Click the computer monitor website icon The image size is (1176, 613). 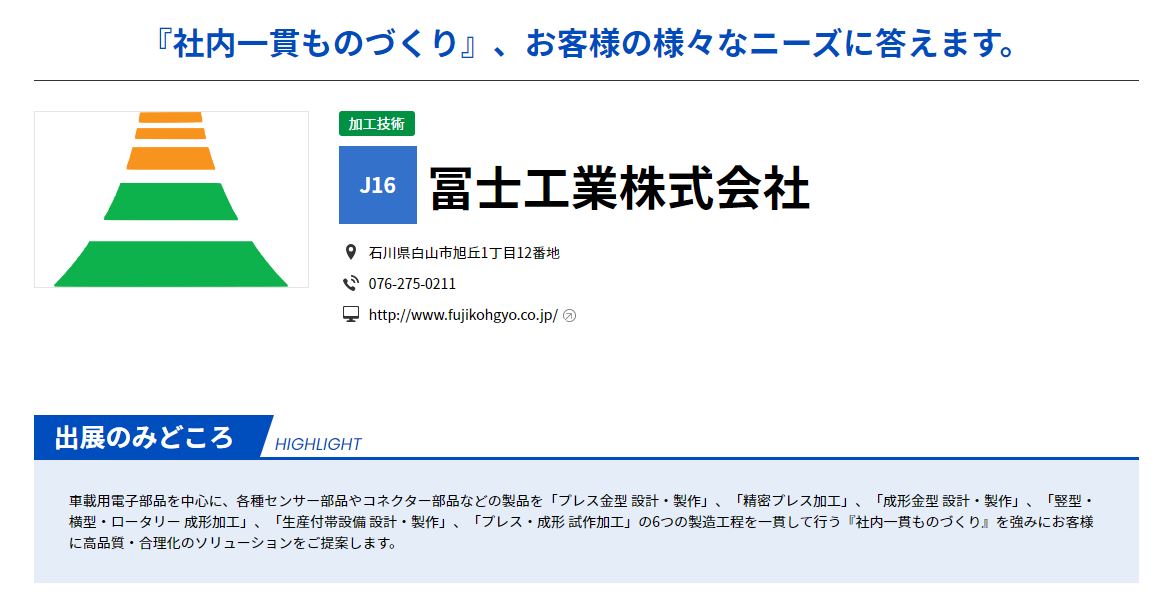[350, 314]
